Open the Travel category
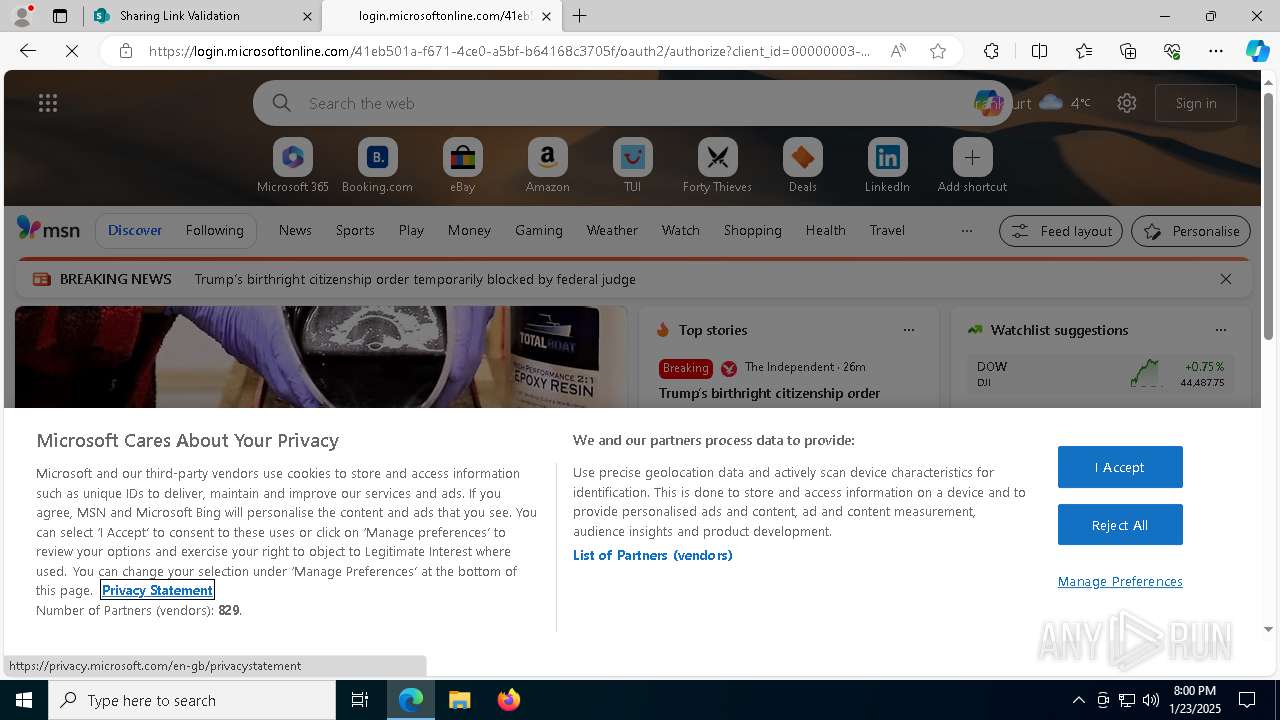Screen dimensions: 1280x720 (x=887, y=231)
